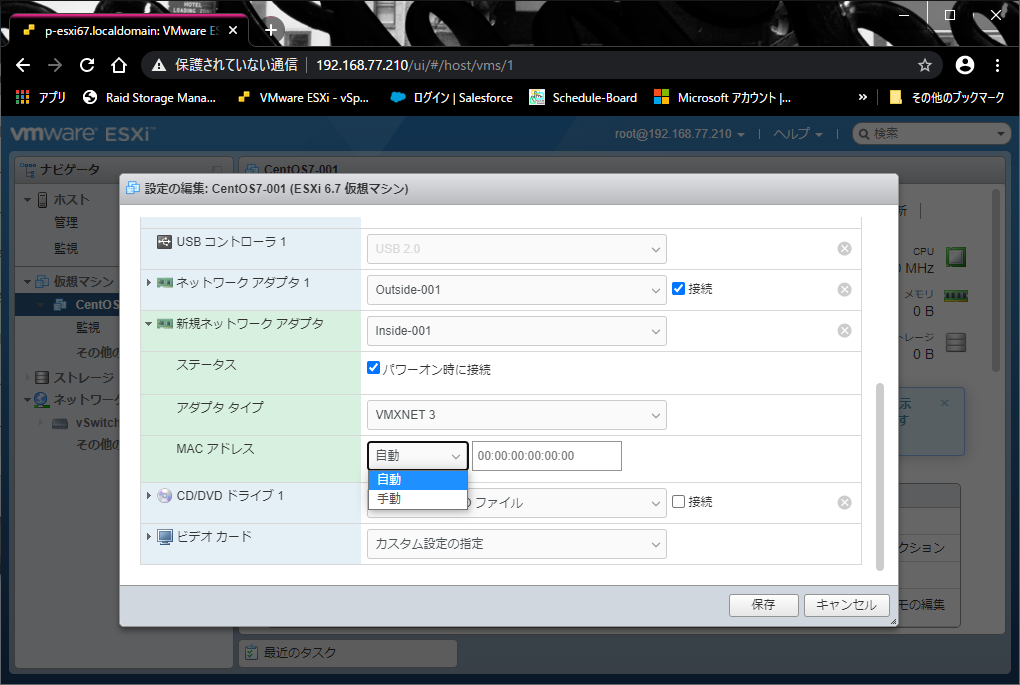
Task: Click the CD/DVD drive 1 disc icon
Action: (165, 496)
